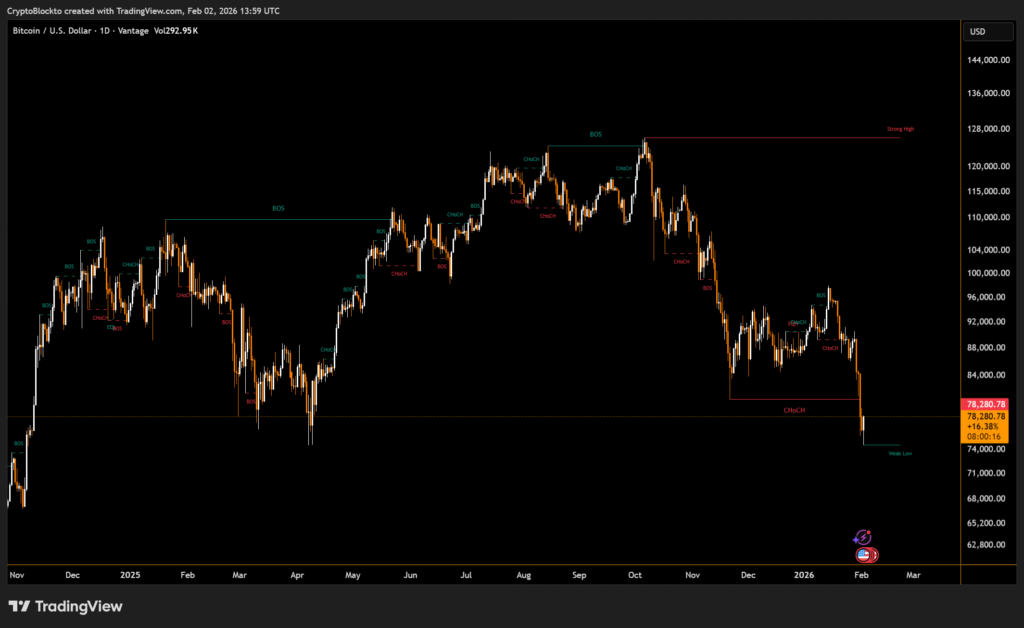Click the US flag economic event icon
Image resolution: width=1024 pixels, height=628 pixels.
pyautogui.click(x=864, y=555)
